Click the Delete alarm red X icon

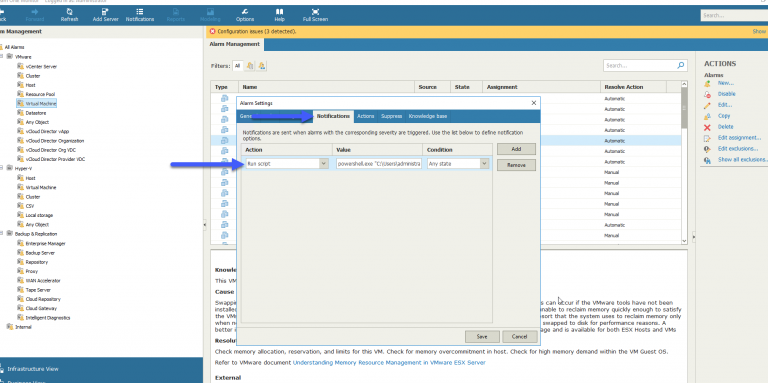tap(707, 127)
